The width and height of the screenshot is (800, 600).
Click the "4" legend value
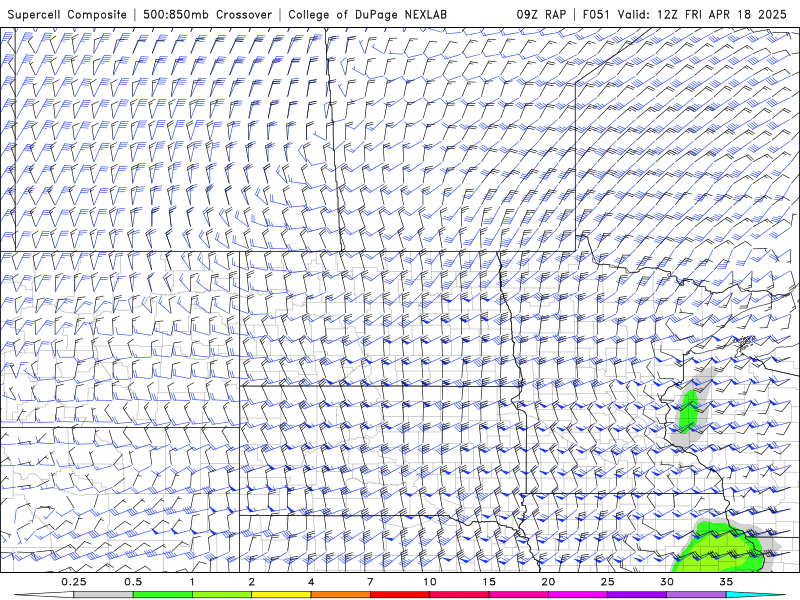311,582
